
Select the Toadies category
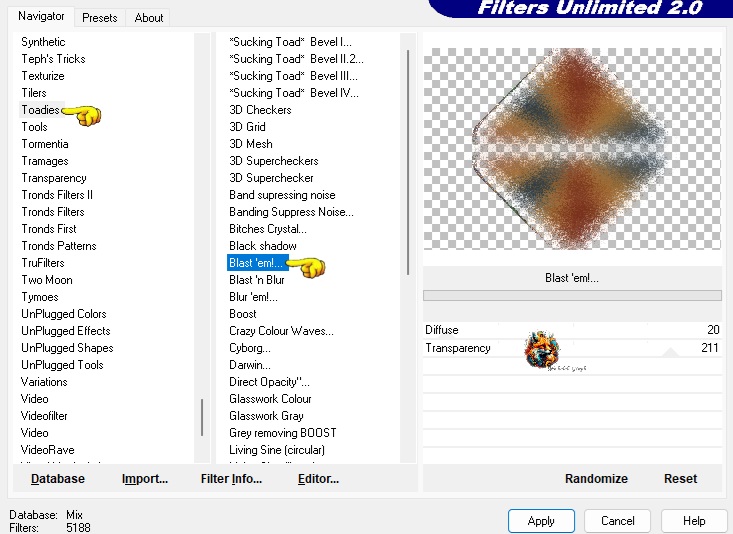(41, 110)
